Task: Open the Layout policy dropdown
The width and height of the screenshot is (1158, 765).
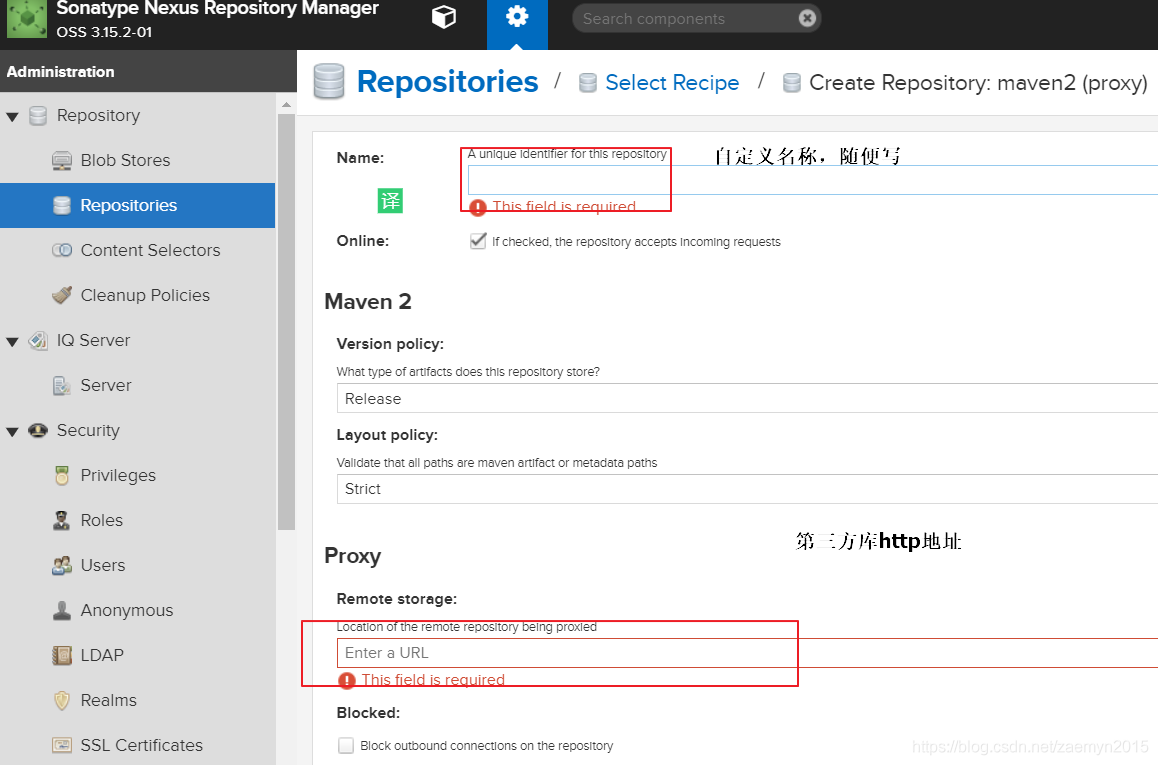Action: click(747, 489)
